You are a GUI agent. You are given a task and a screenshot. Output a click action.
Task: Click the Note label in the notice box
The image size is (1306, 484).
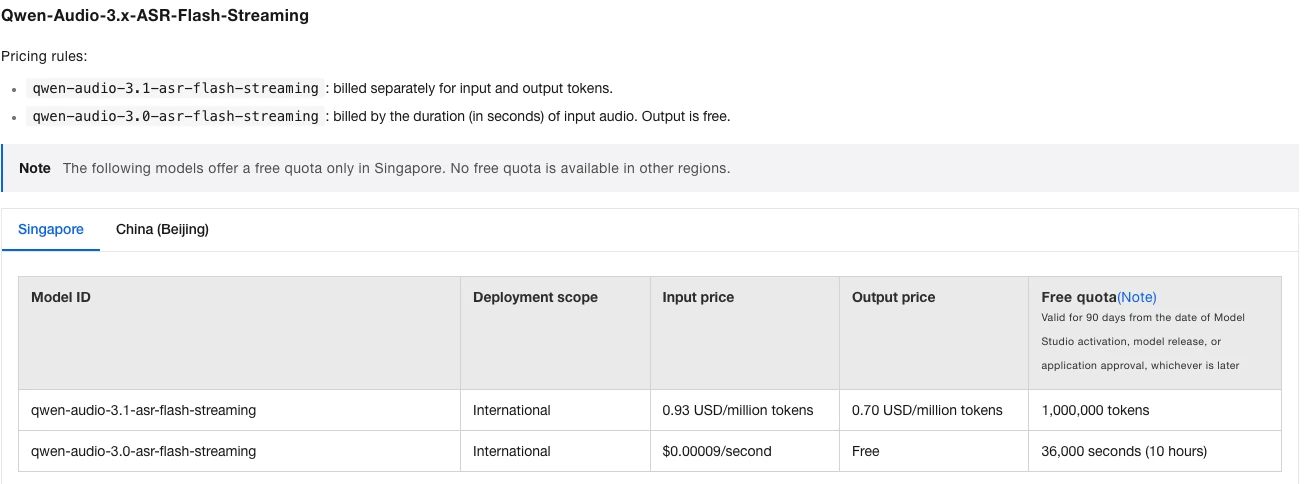coord(35,168)
